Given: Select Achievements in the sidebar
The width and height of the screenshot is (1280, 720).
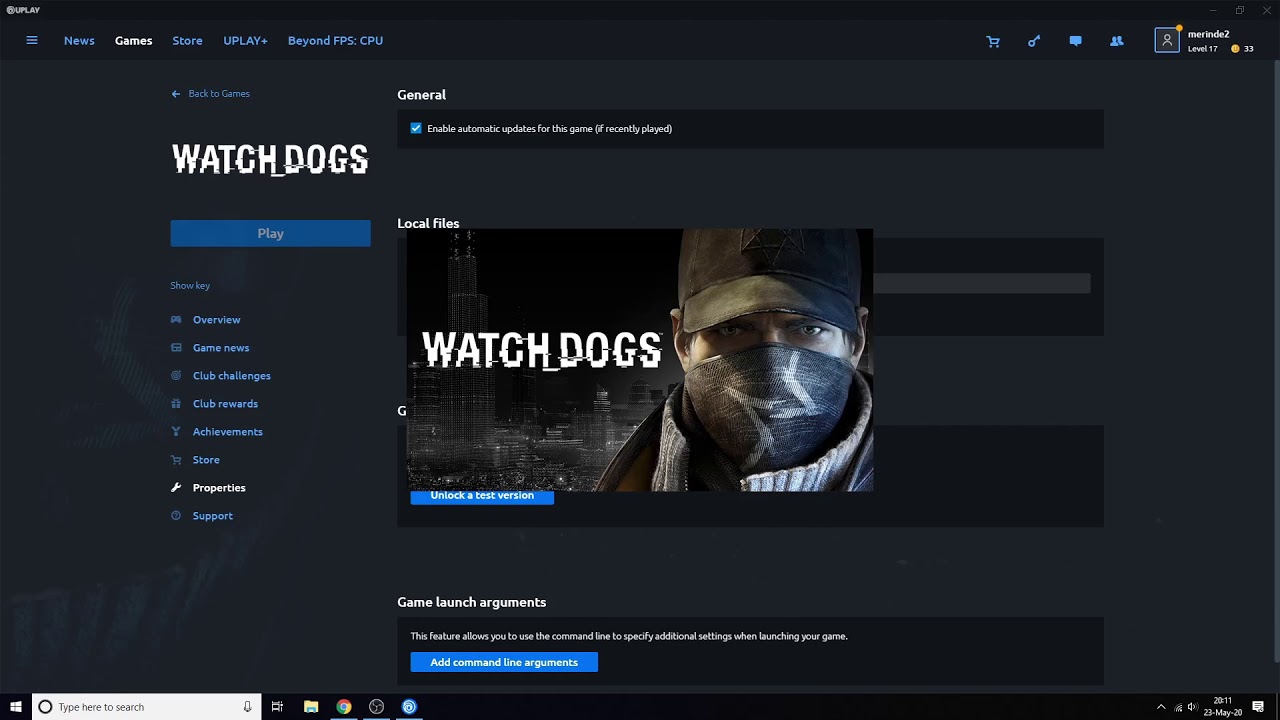Looking at the screenshot, I should (x=228, y=432).
